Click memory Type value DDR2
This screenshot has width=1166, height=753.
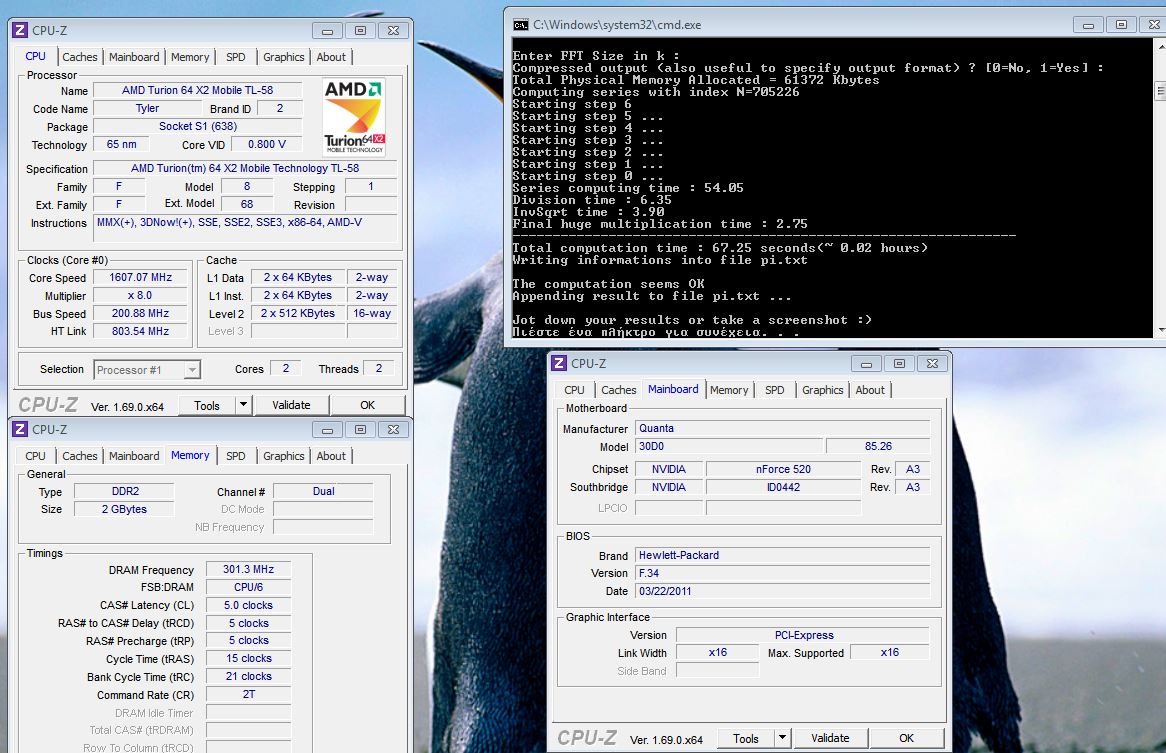tap(126, 491)
